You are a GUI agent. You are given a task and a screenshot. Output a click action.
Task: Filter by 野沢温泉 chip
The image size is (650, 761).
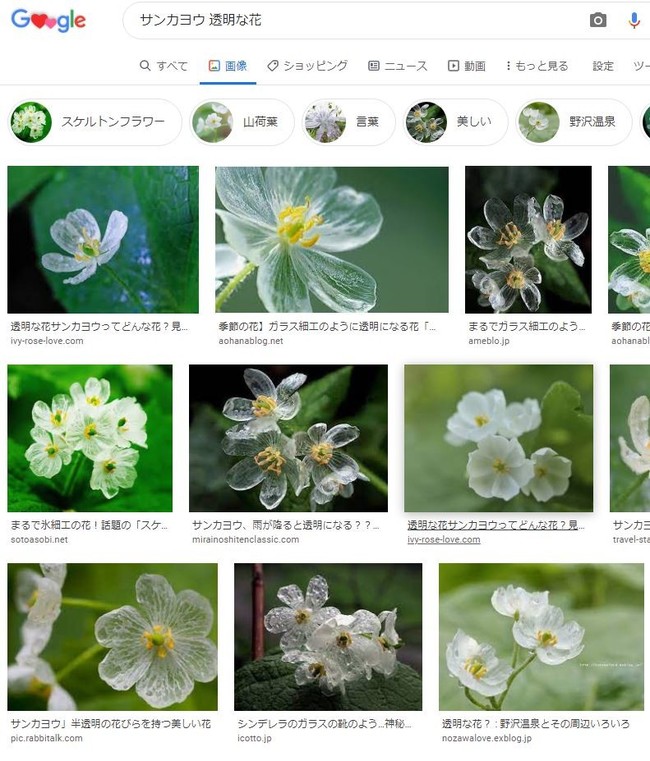574,122
